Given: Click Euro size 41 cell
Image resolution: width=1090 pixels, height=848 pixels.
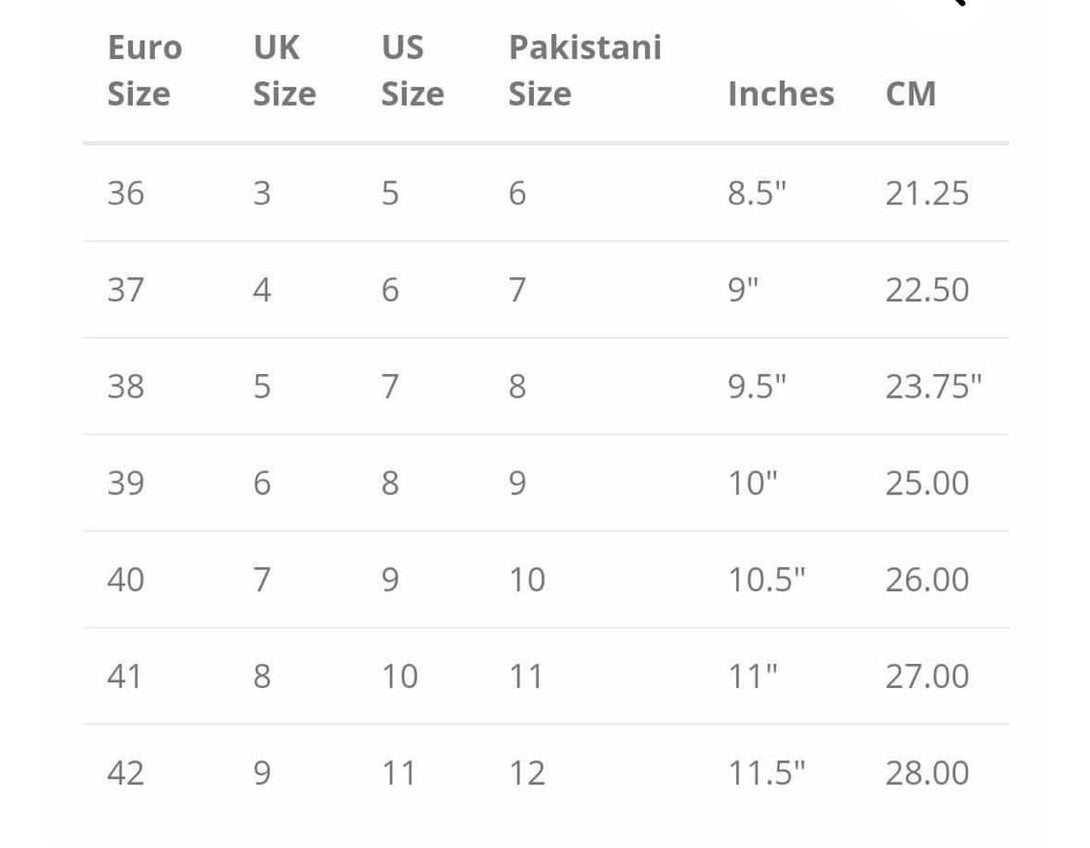Looking at the screenshot, I should 125,677.
